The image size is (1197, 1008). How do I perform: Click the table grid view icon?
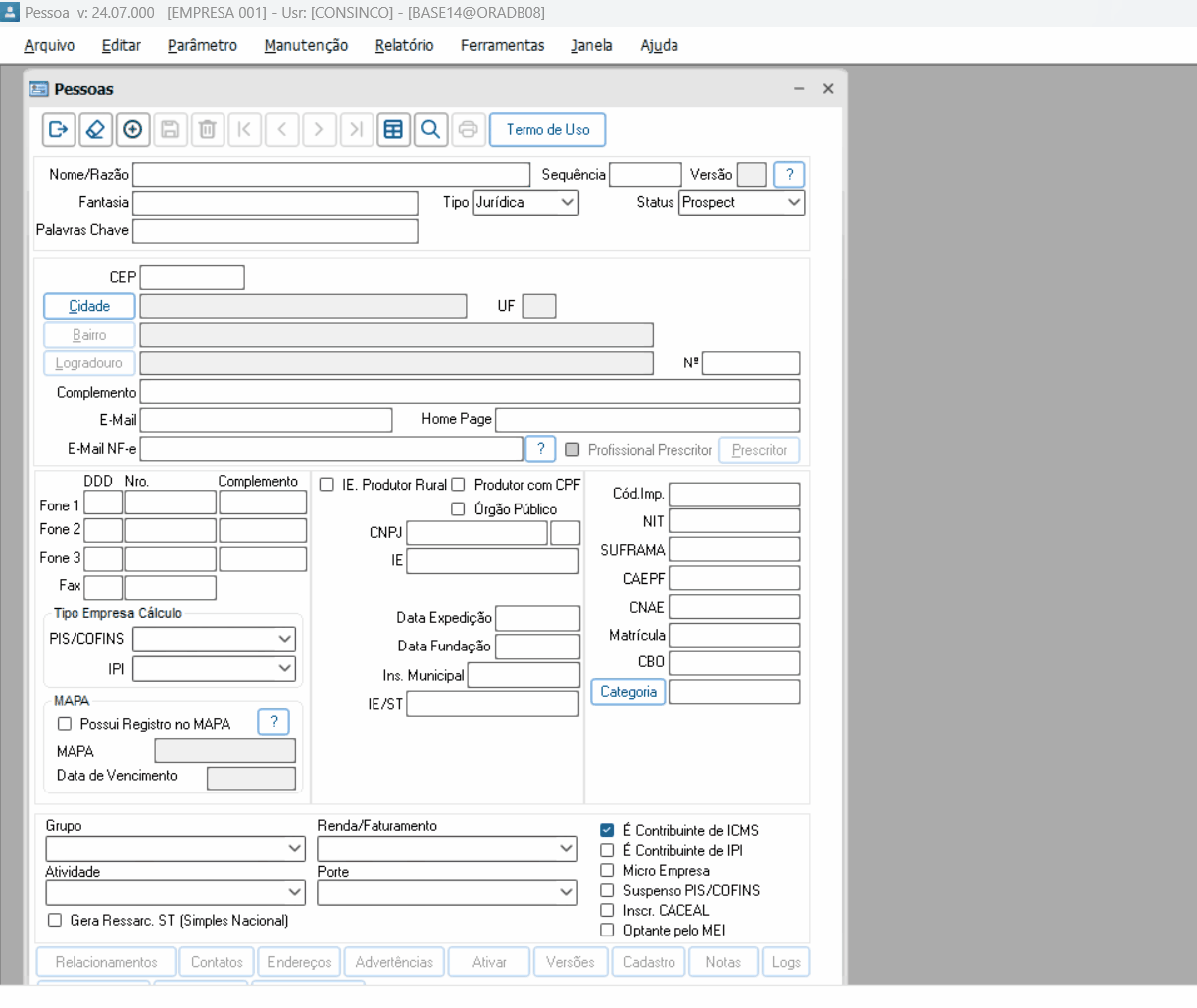[393, 130]
